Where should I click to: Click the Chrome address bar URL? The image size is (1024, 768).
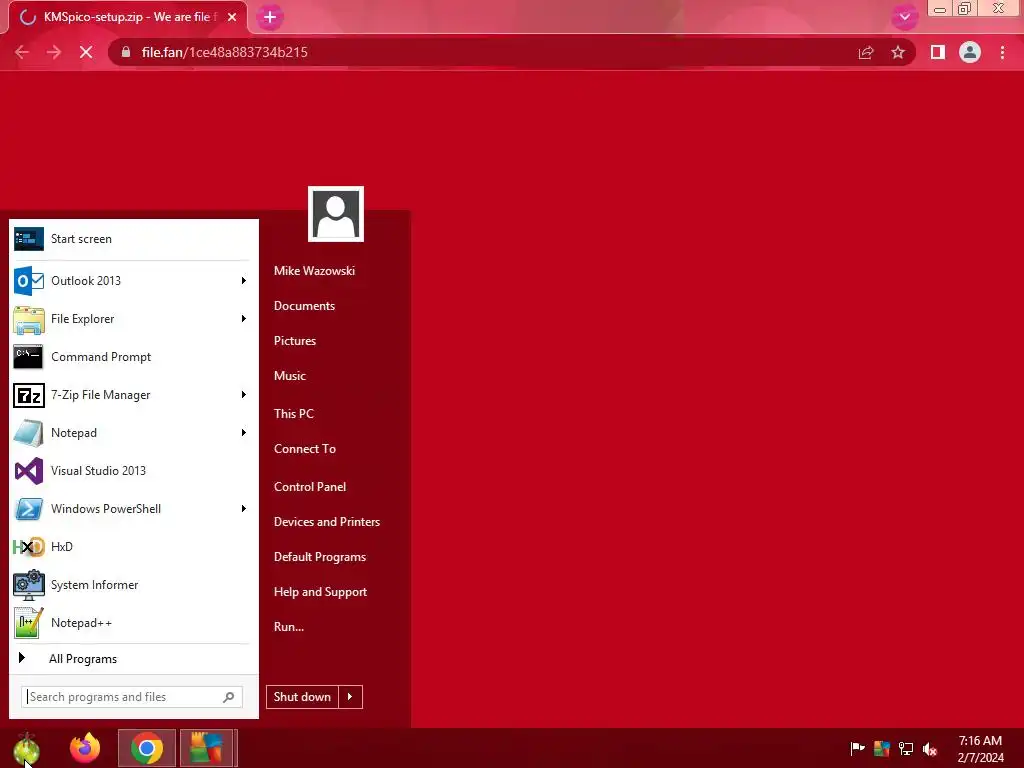pos(224,52)
